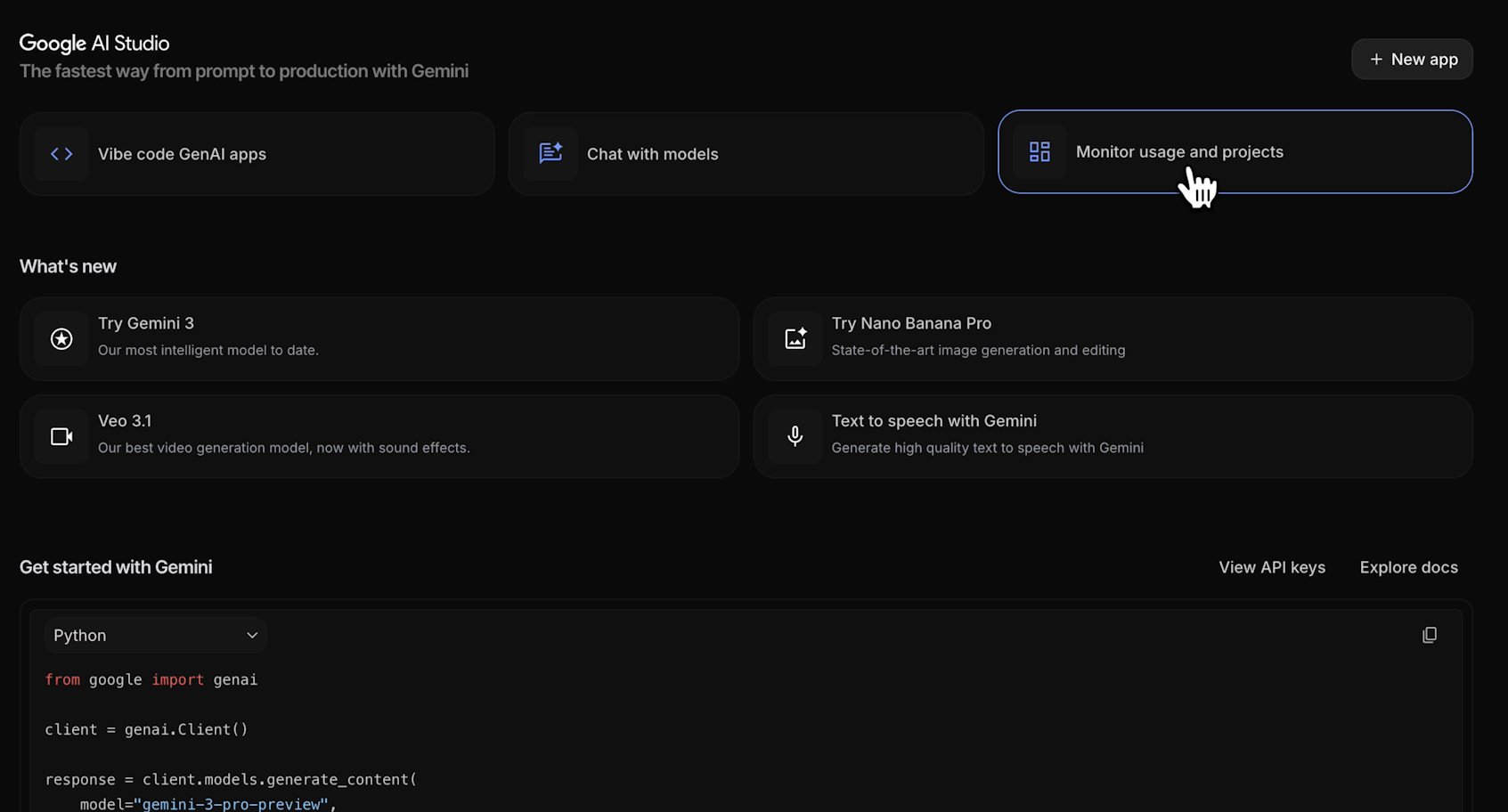This screenshot has width=1508, height=812.
Task: Select the Chat with models card
Action: [x=746, y=153]
